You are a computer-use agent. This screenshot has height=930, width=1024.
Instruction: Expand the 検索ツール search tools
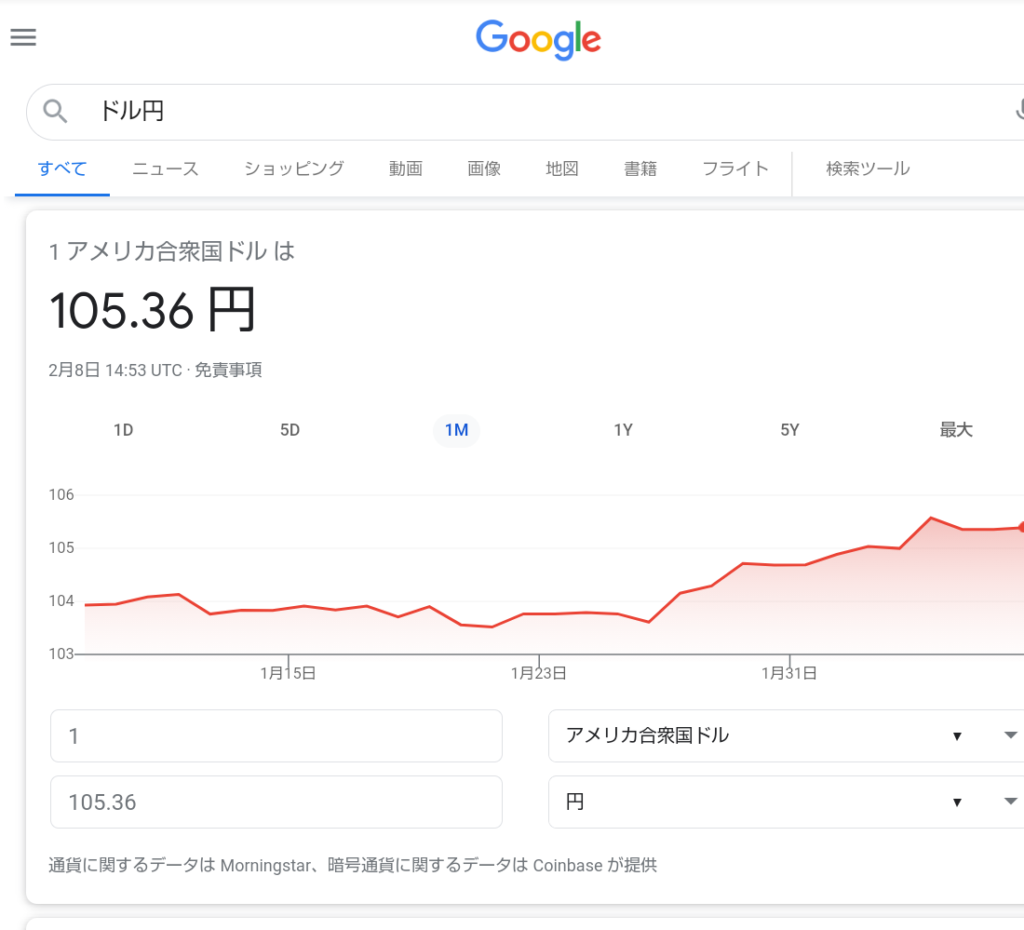click(x=867, y=169)
